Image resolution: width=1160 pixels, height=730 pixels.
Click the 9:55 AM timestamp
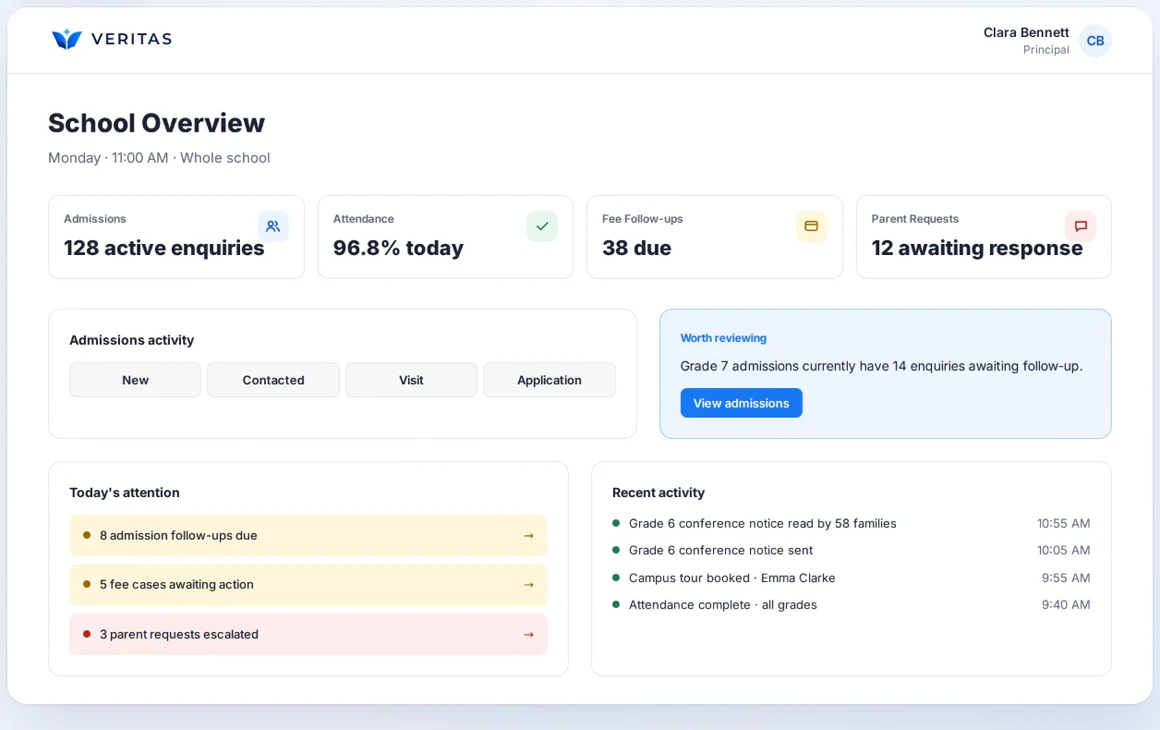[x=1066, y=578]
